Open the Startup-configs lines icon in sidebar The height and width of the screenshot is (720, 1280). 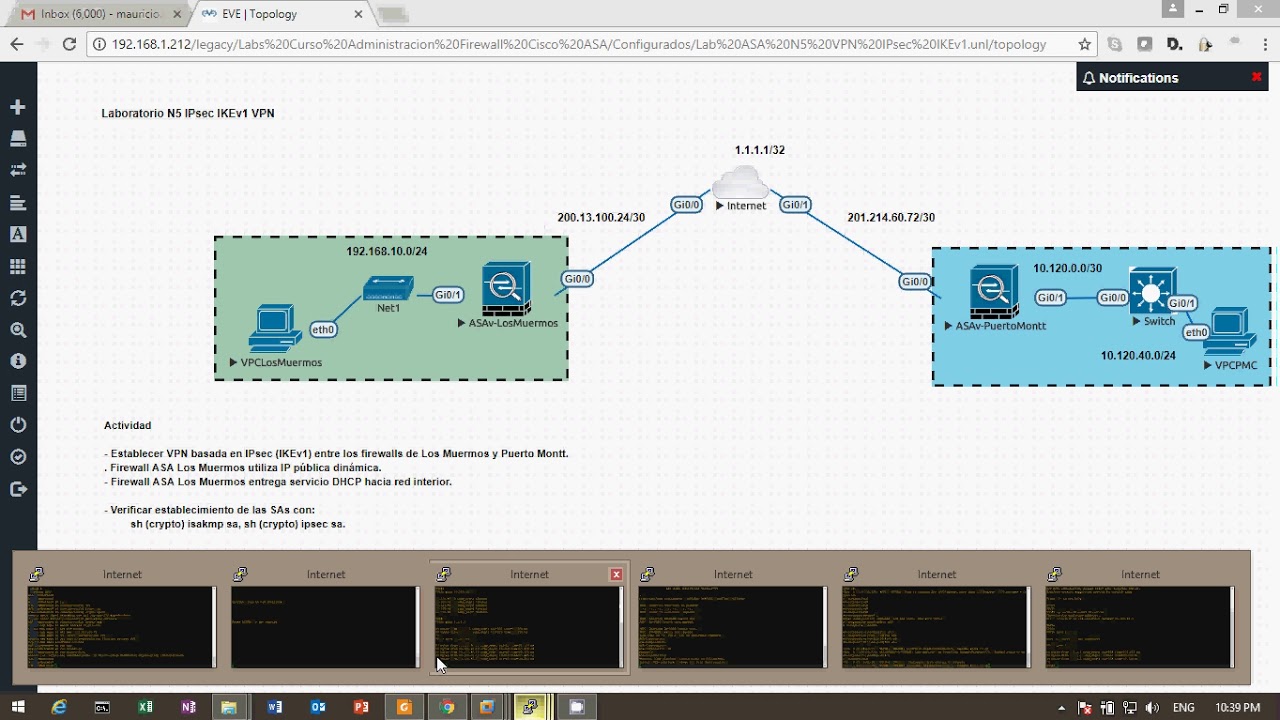coord(17,202)
